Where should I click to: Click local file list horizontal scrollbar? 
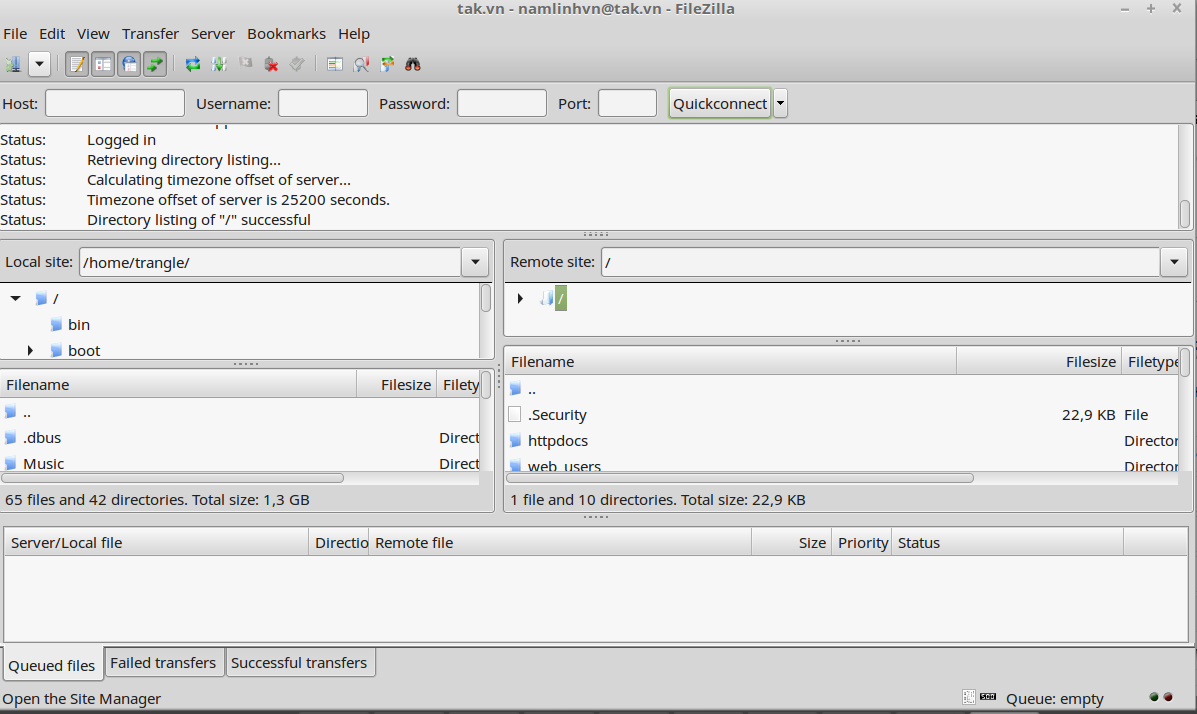tap(173, 478)
